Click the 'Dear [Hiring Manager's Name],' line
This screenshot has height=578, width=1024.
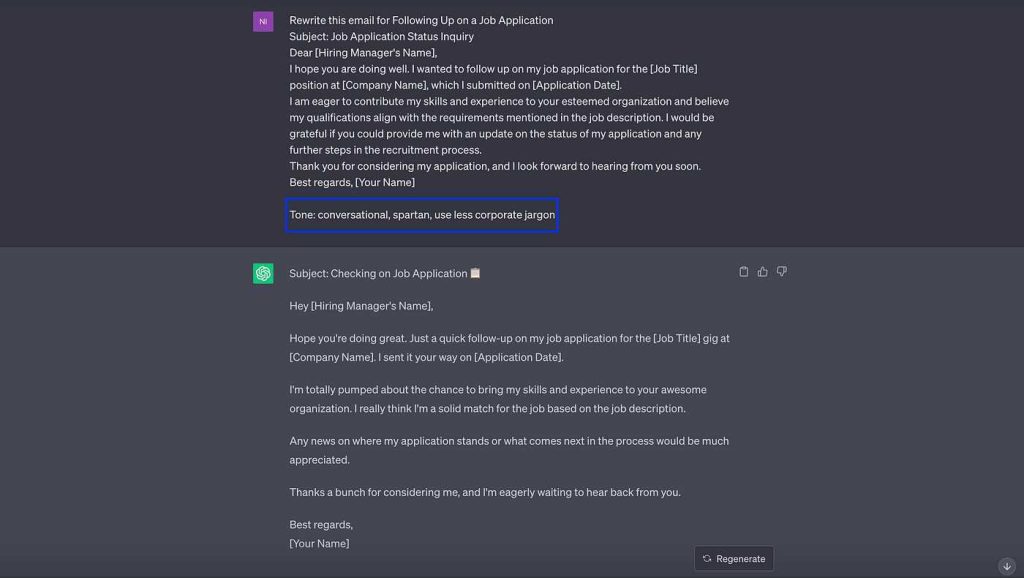[x=363, y=53]
